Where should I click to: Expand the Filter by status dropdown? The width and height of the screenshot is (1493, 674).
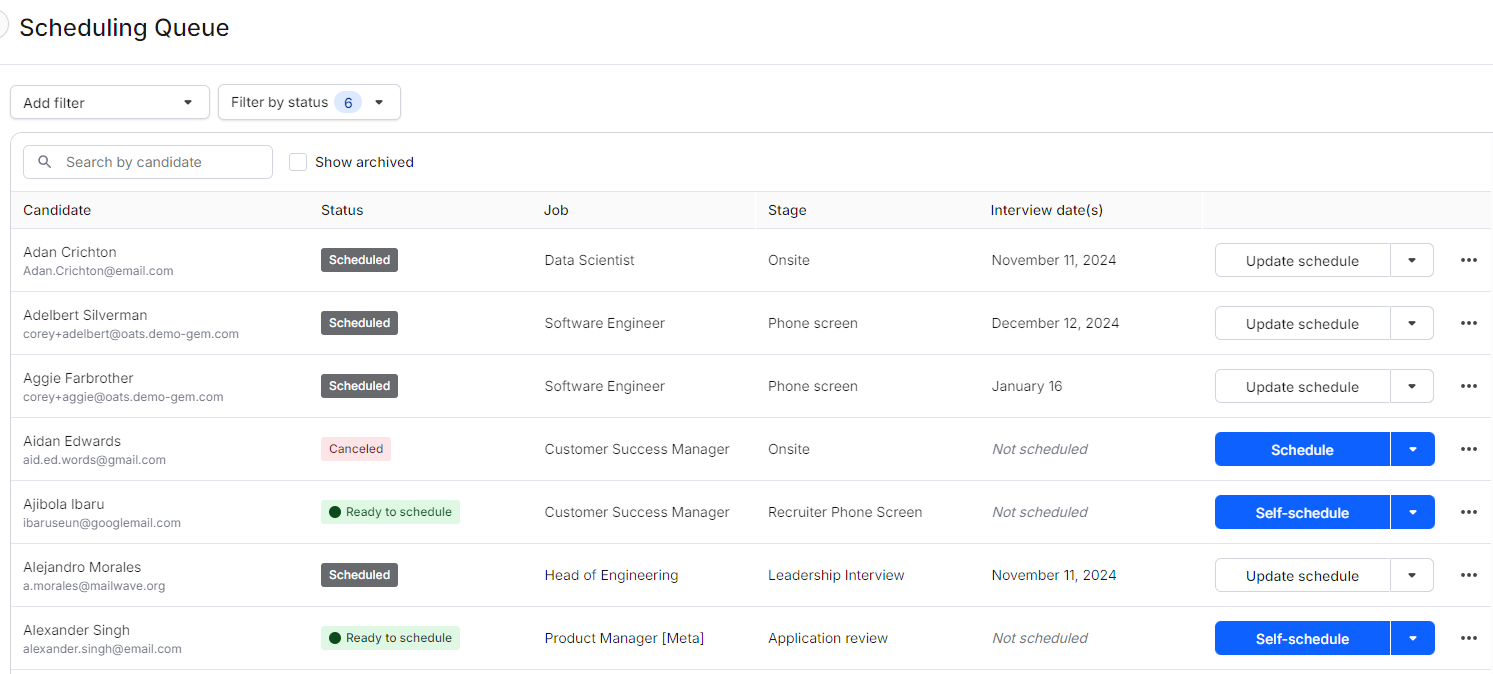[309, 102]
